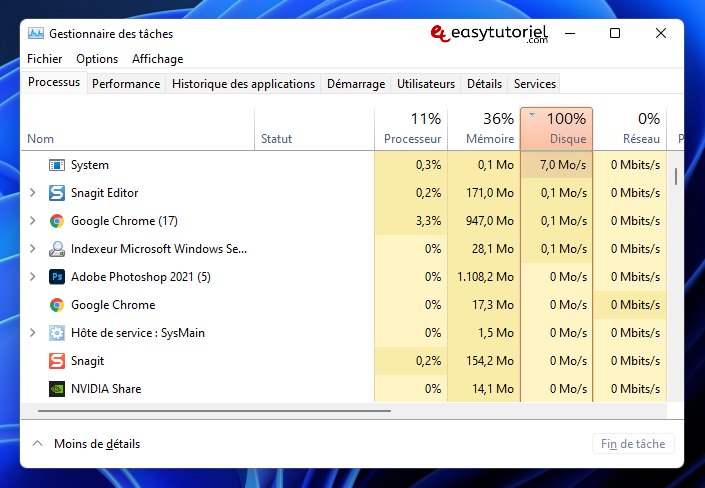Image resolution: width=705 pixels, height=488 pixels.
Task: Click the vertical scrollbar thumb
Action: click(676, 176)
